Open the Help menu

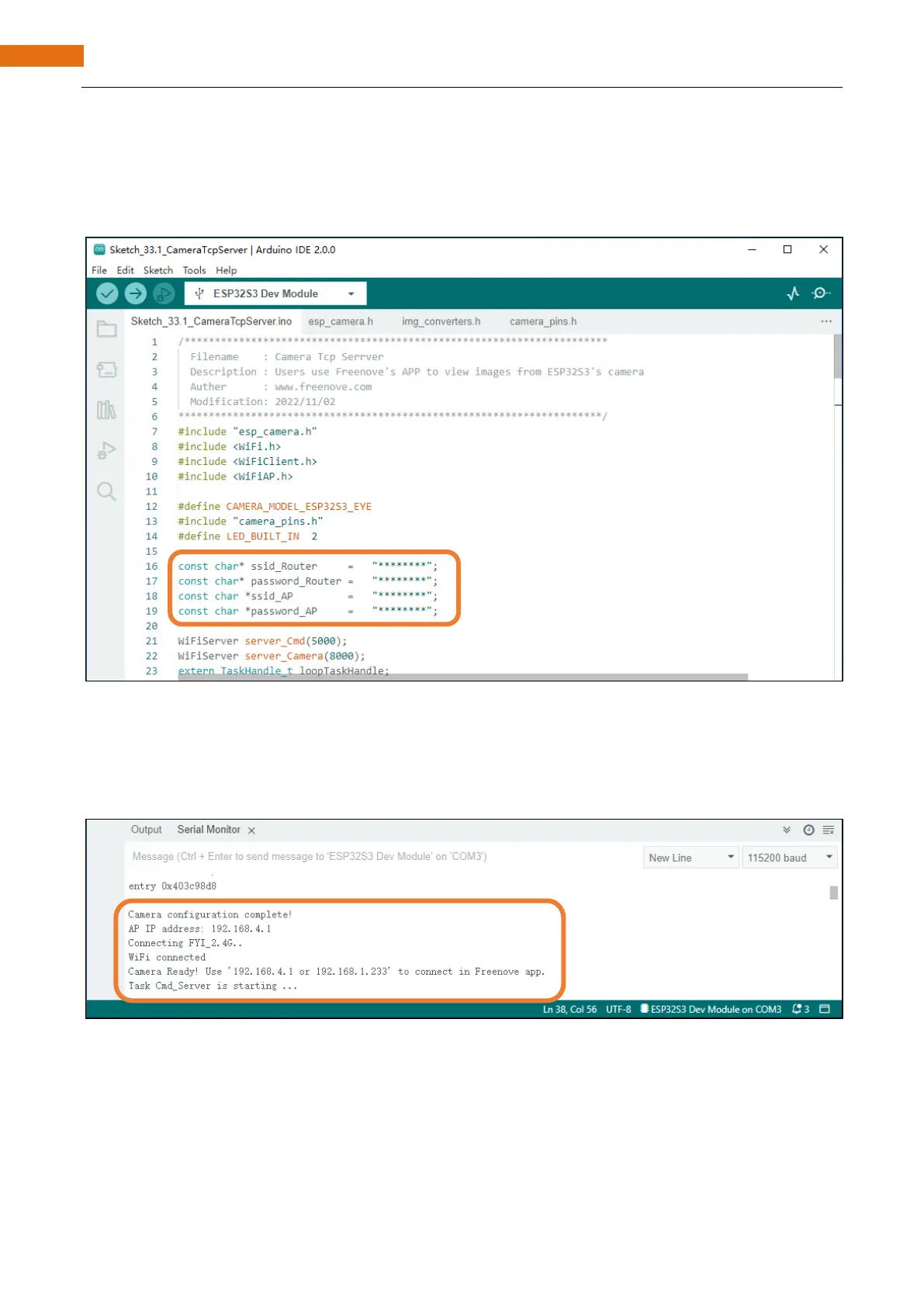tap(227, 270)
